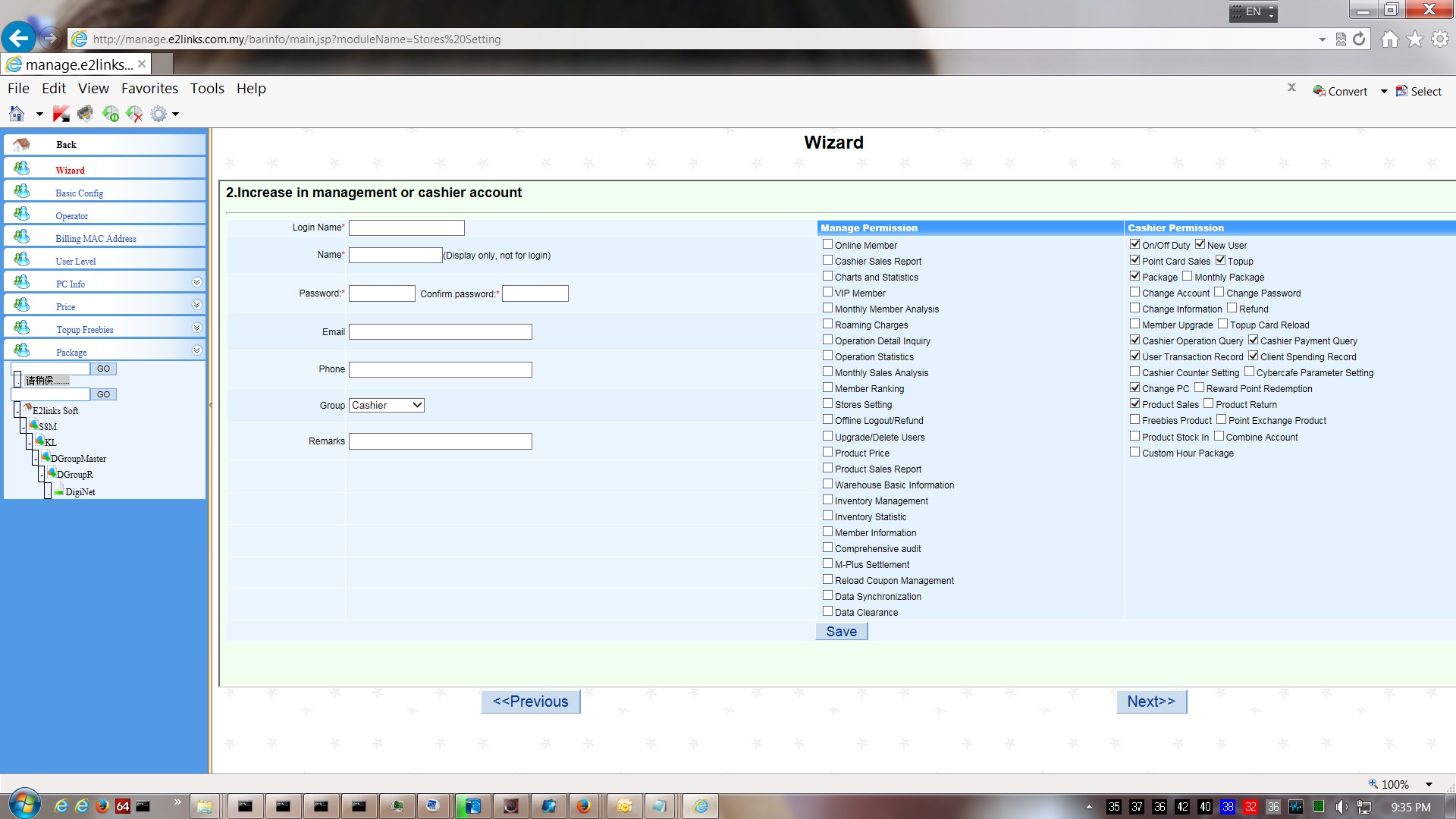Click the Kaspersky red K toolbar icon
The height and width of the screenshot is (819, 1456).
[x=61, y=114]
